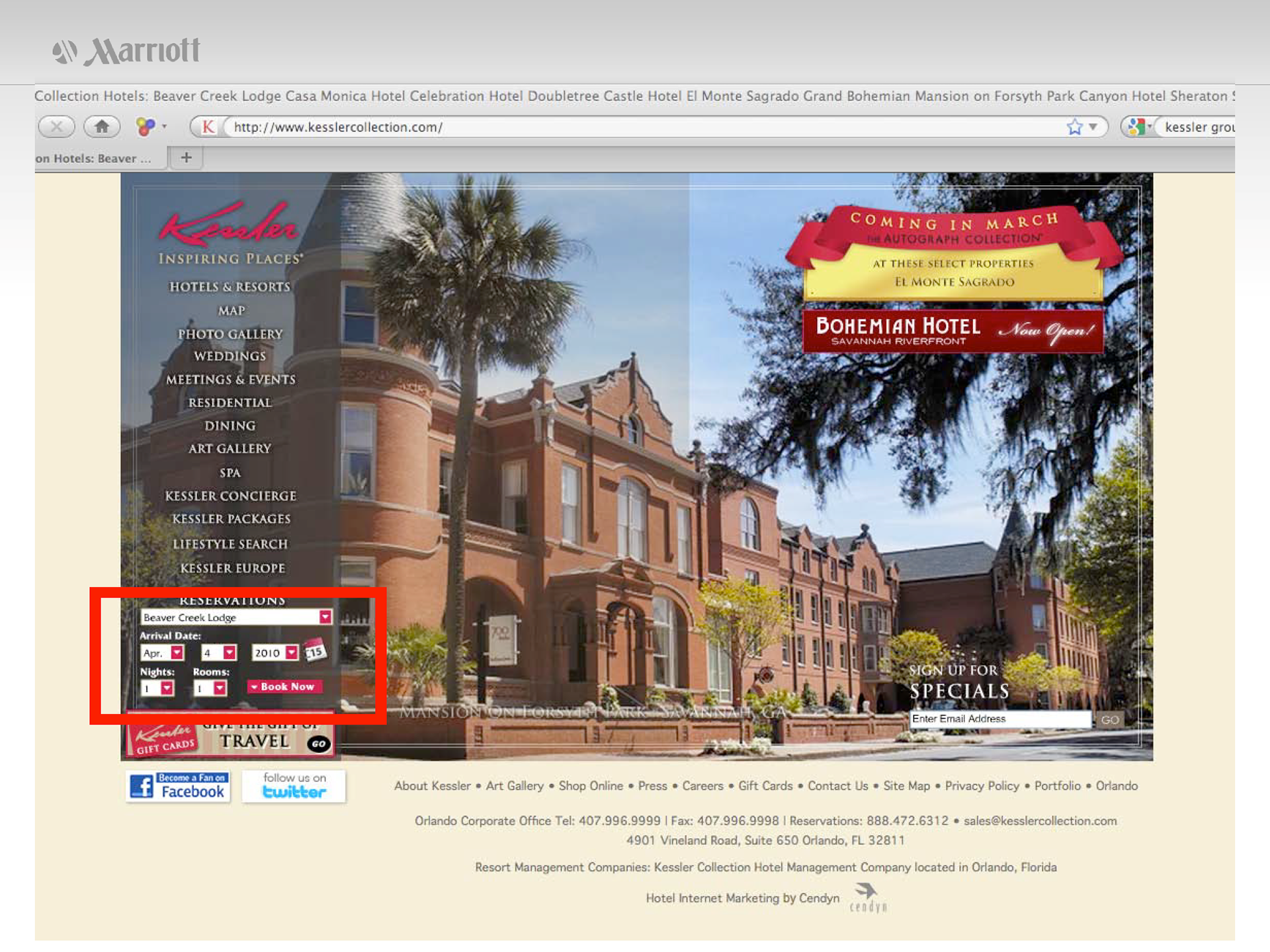Open Hotels & Resorts menu item
Screen dimensions: 1270x952
tap(230, 287)
